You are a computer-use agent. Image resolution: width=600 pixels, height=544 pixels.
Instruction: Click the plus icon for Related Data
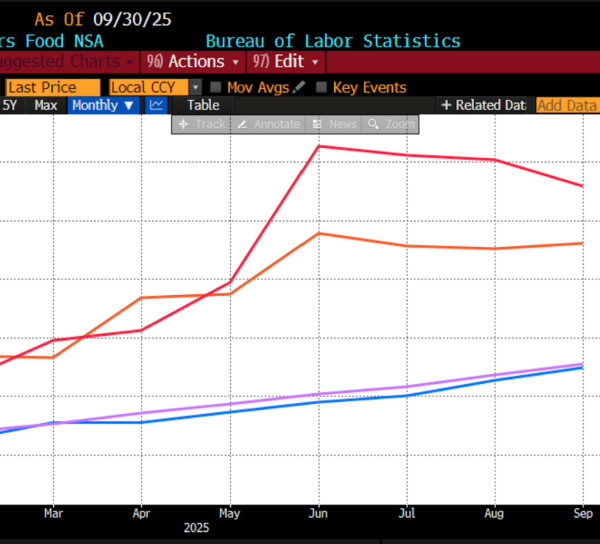coord(447,105)
